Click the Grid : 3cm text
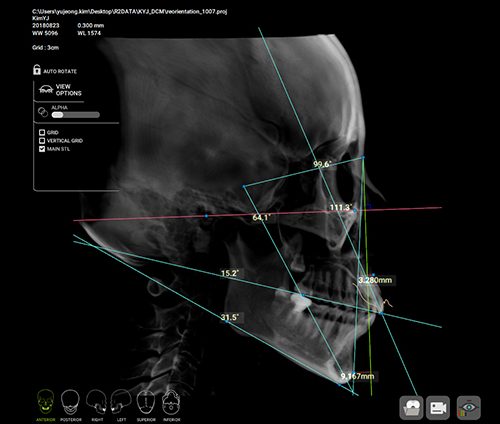This screenshot has width=500, height=424. [x=46, y=48]
